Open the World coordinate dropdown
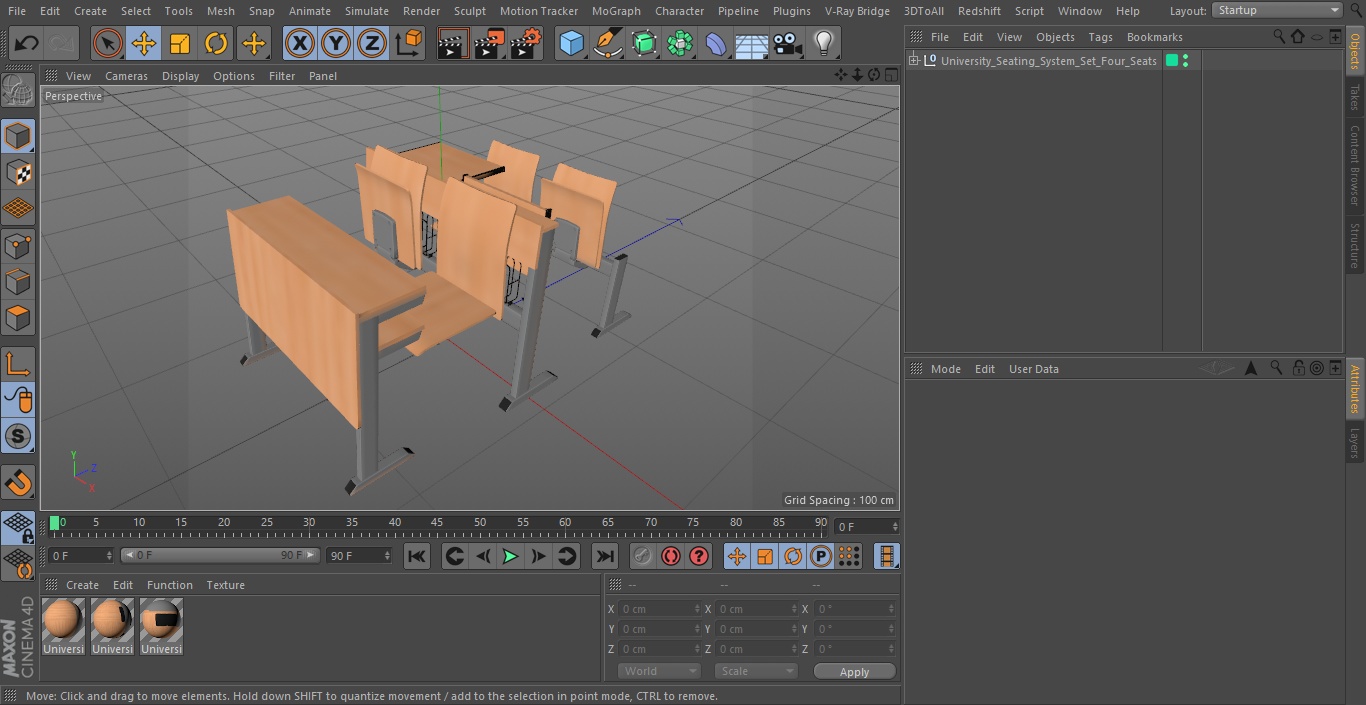1366x705 pixels. (x=659, y=671)
